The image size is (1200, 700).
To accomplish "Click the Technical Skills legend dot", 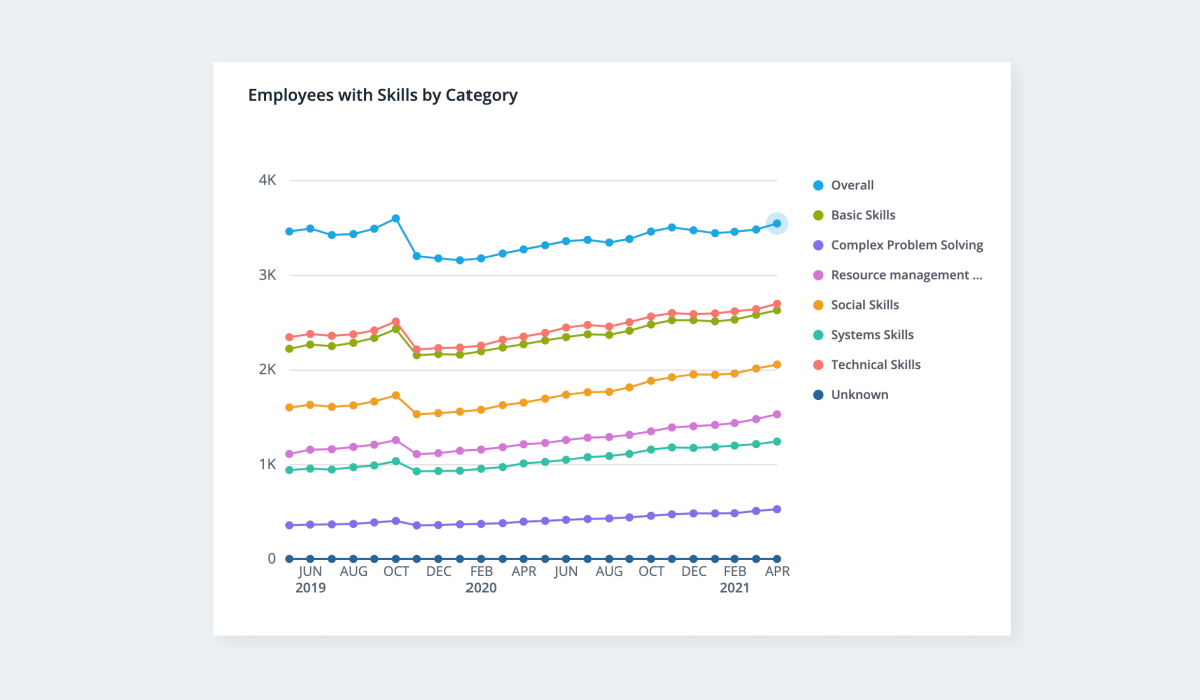I will point(818,365).
